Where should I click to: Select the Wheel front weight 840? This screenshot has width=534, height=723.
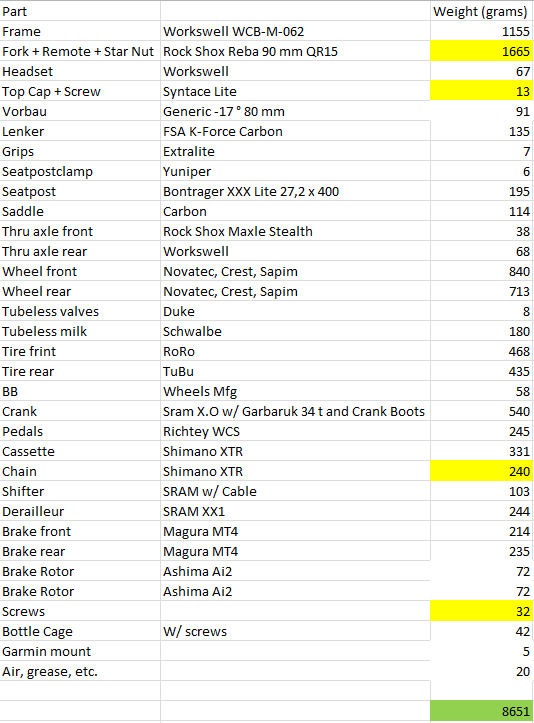point(481,271)
